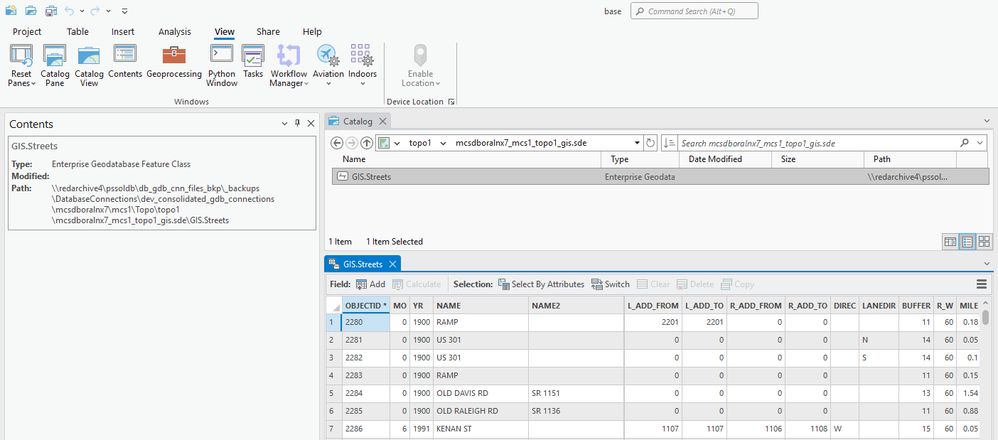Viewport: 998px width, 440px height.
Task: Switch the catalog to list view
Action: (967, 241)
